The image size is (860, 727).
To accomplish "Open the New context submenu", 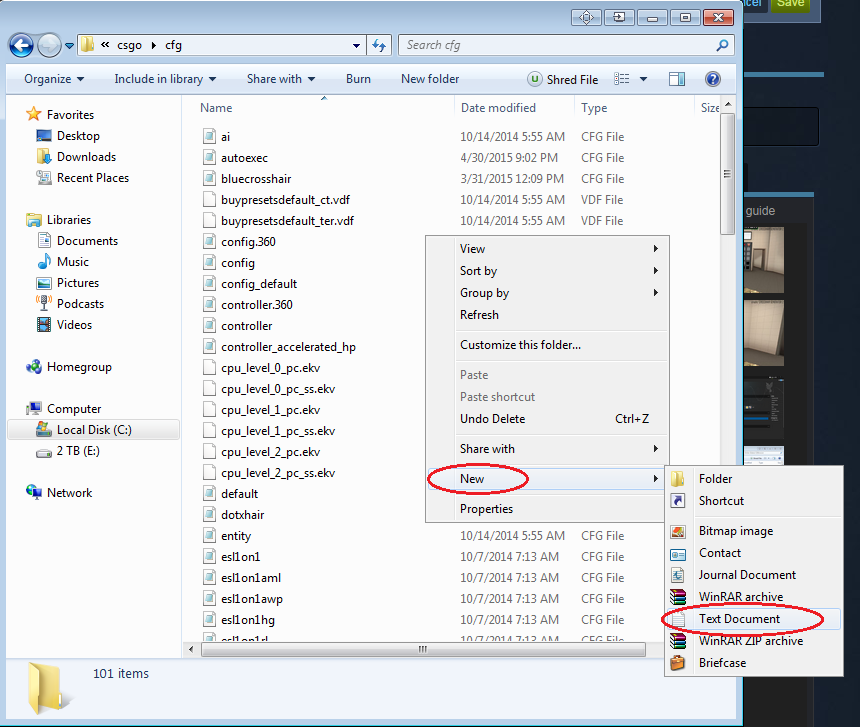I will pyautogui.click(x=547, y=479).
